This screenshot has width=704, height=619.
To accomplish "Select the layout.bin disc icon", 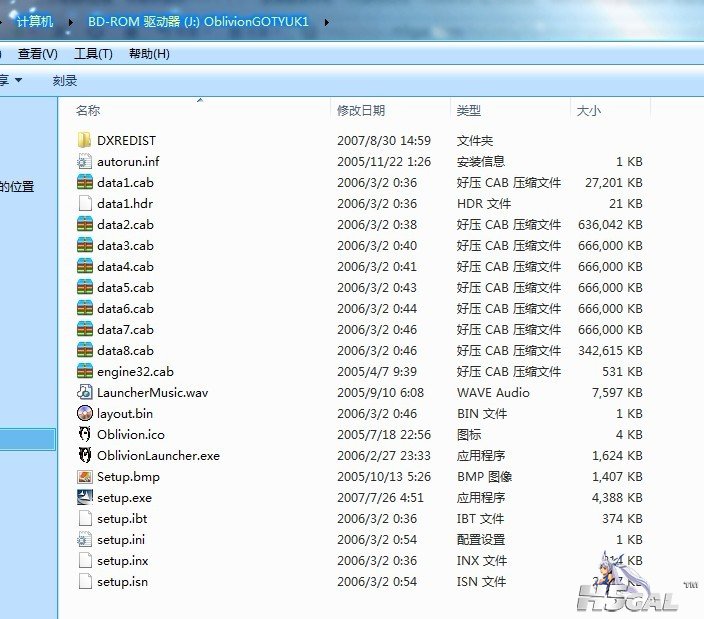I will click(x=84, y=413).
